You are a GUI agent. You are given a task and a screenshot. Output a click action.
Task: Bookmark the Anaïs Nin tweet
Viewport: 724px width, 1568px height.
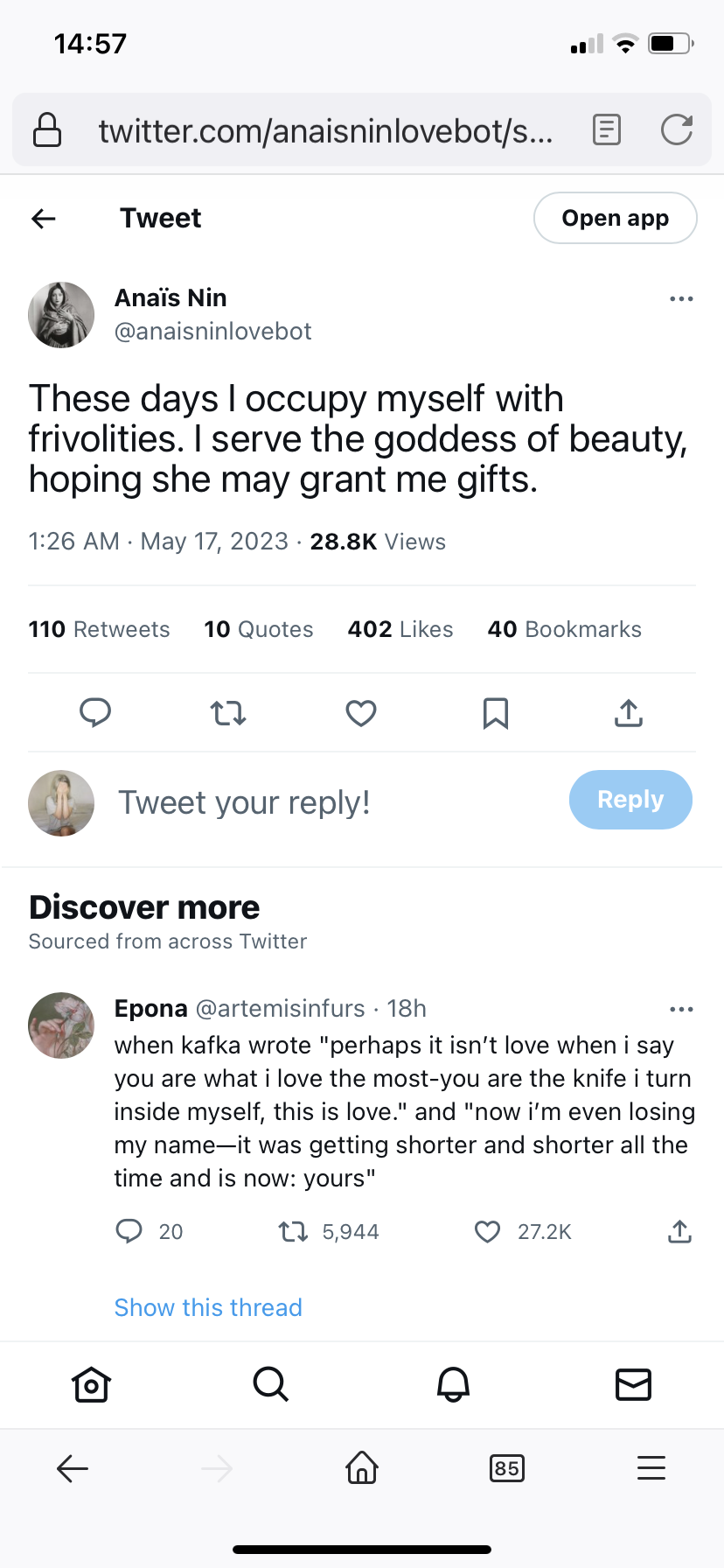point(496,713)
